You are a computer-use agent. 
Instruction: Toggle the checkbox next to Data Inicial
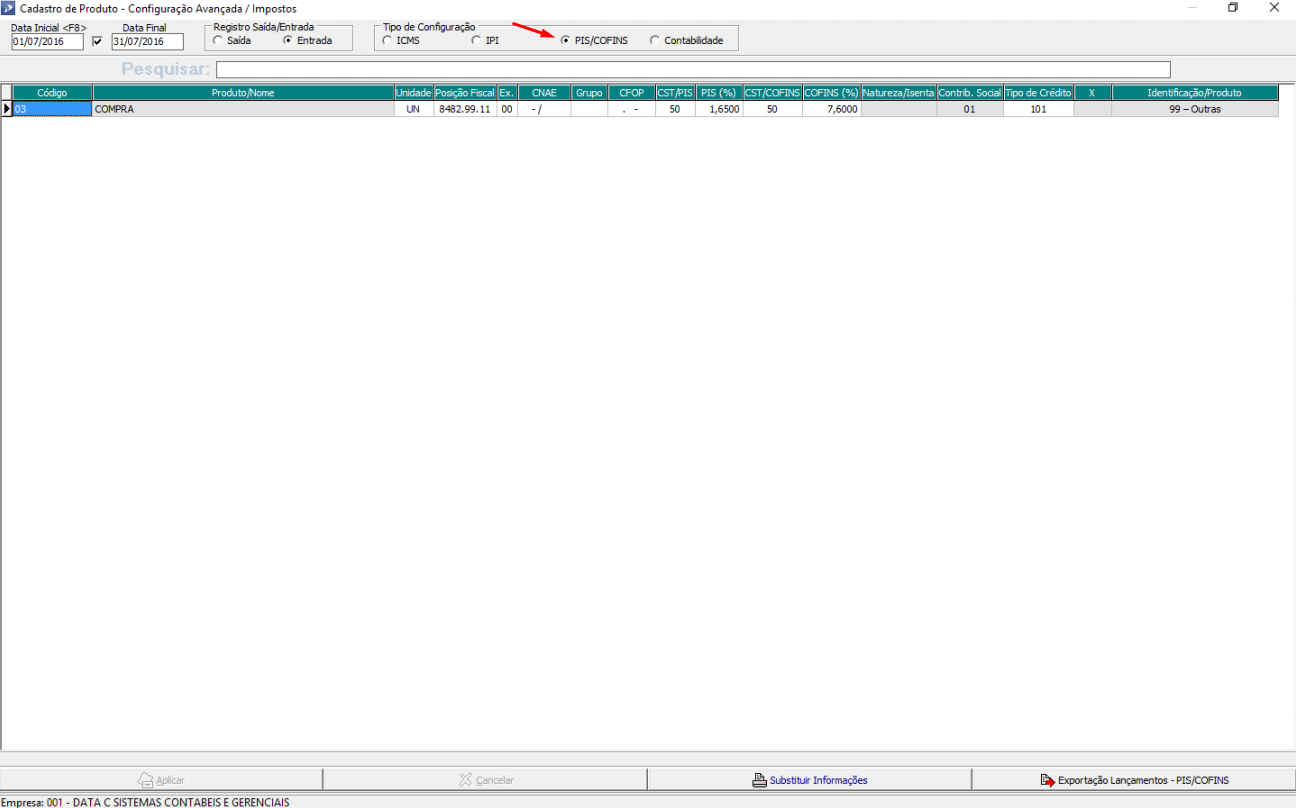point(97,42)
